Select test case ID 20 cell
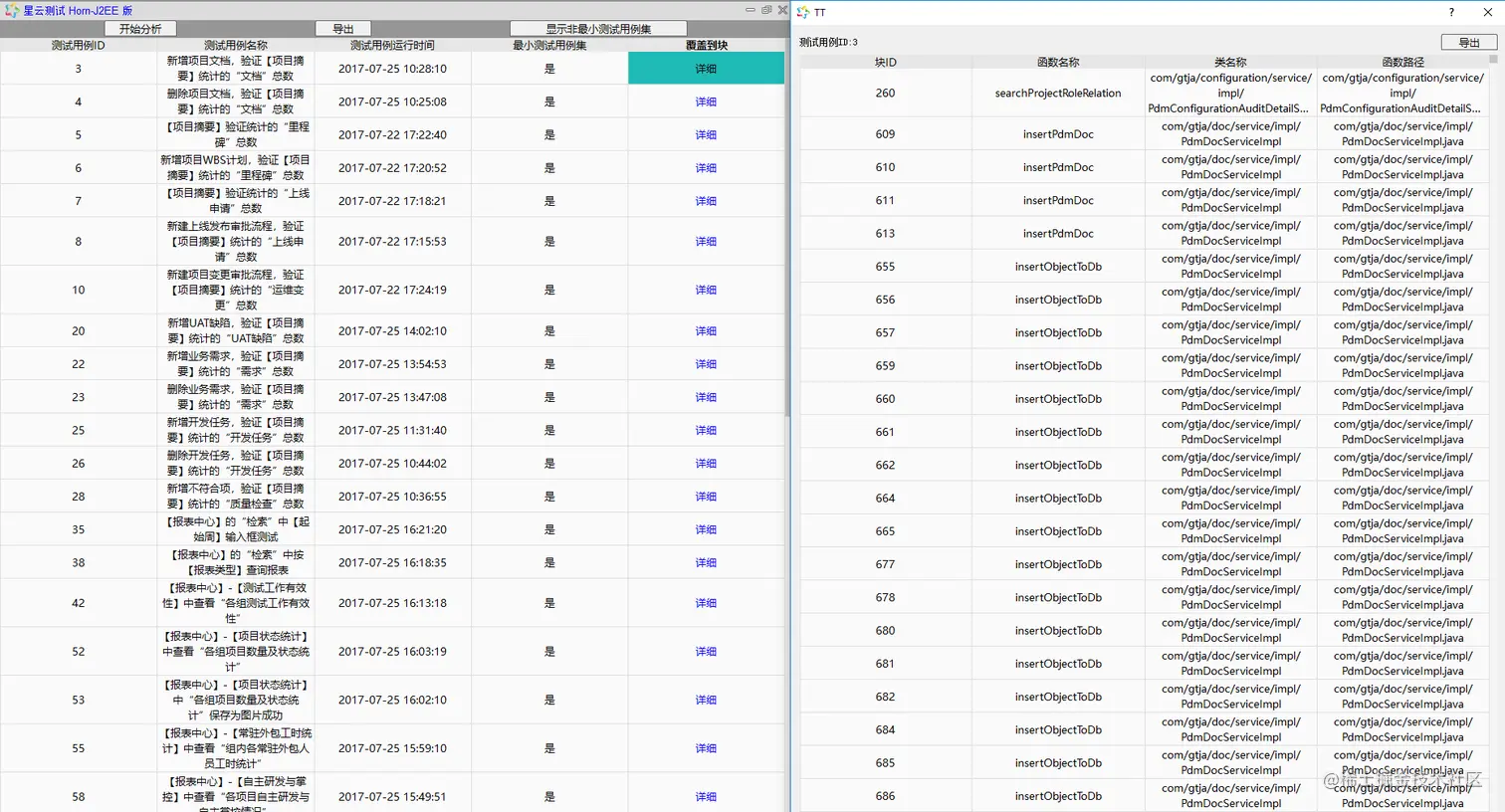 tap(79, 330)
